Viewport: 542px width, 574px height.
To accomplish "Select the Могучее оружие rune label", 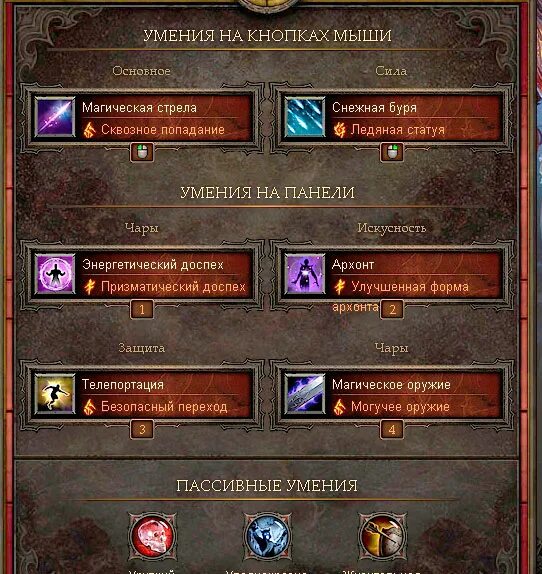I will [x=400, y=407].
